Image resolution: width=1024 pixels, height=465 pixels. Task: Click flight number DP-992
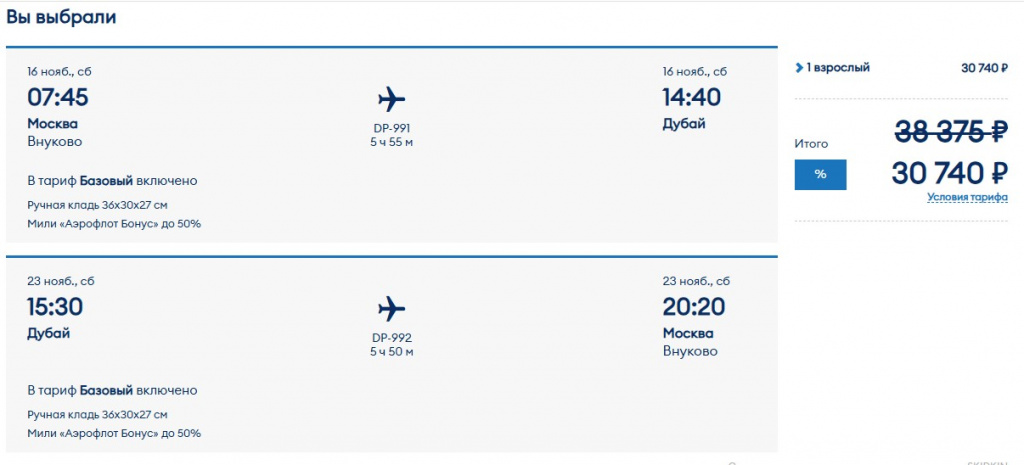pyautogui.click(x=391, y=338)
